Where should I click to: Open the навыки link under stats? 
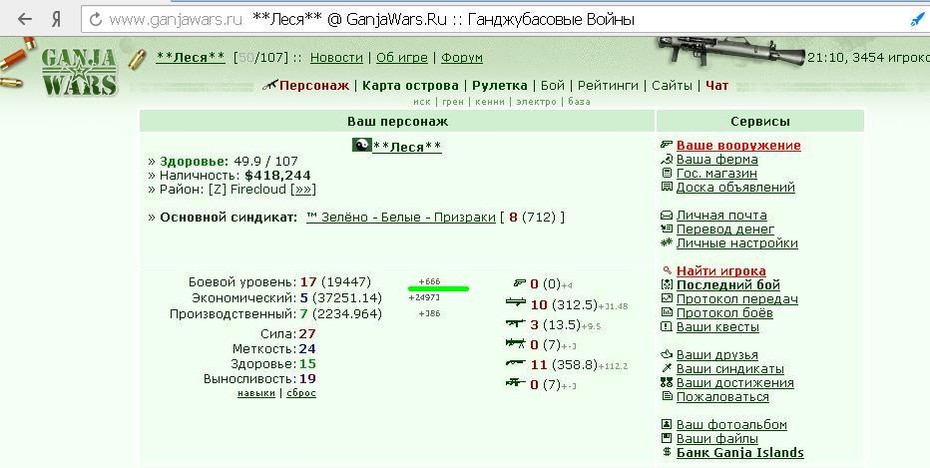click(x=256, y=393)
